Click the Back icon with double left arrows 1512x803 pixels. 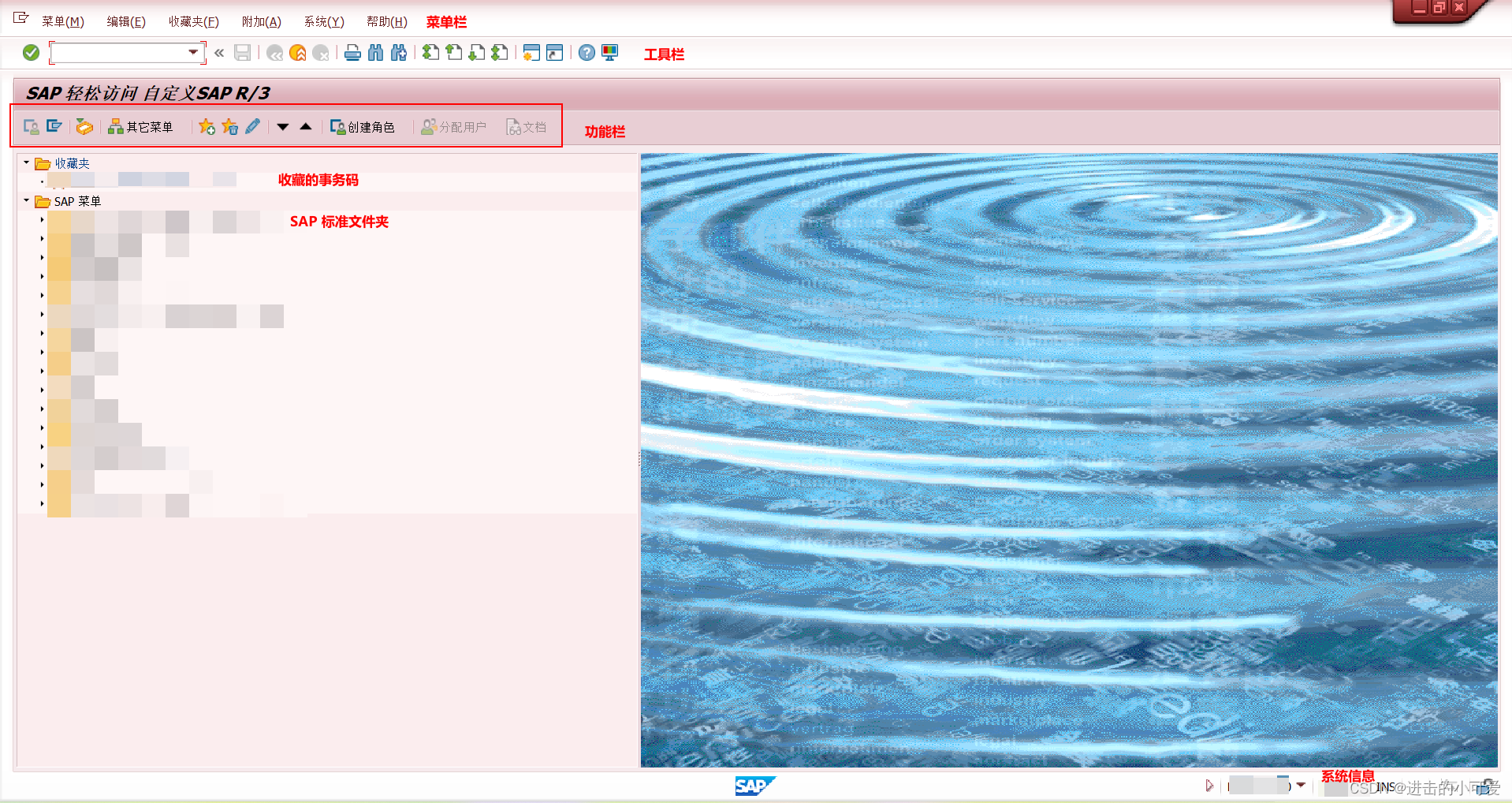pyautogui.click(x=274, y=53)
